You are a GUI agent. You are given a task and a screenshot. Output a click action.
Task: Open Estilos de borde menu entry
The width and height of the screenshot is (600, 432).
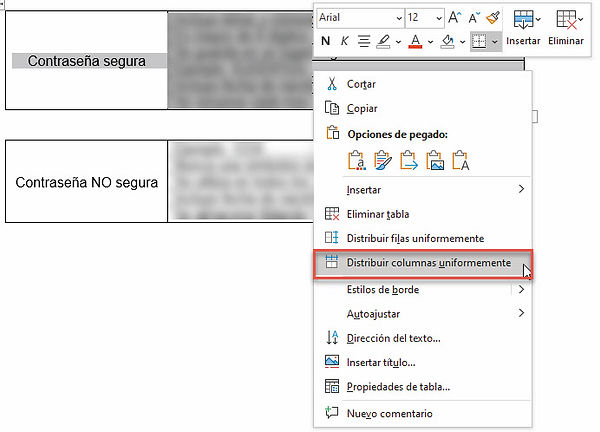click(422, 290)
